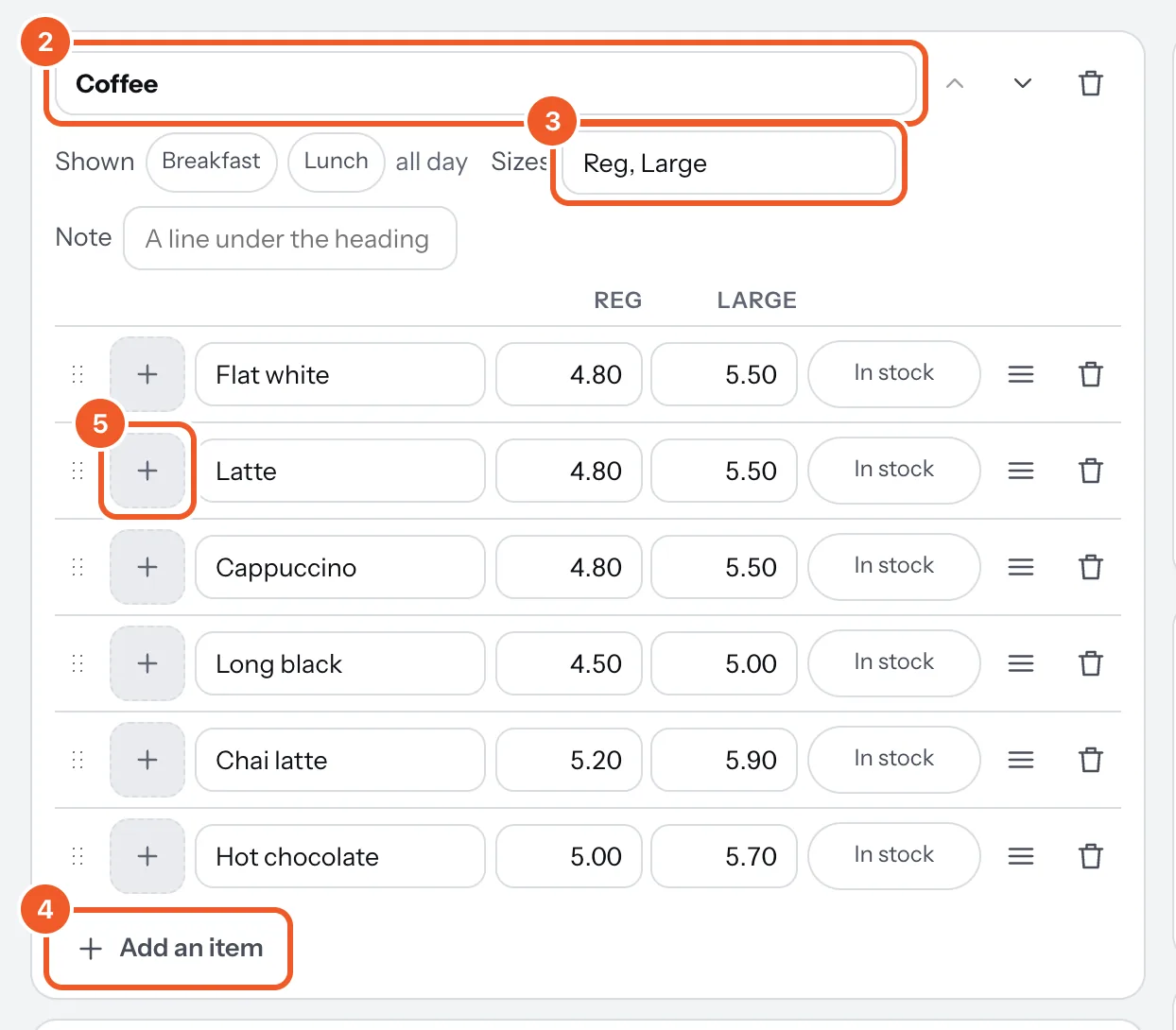
Task: Edit Latte Large price field
Action: coord(724,471)
